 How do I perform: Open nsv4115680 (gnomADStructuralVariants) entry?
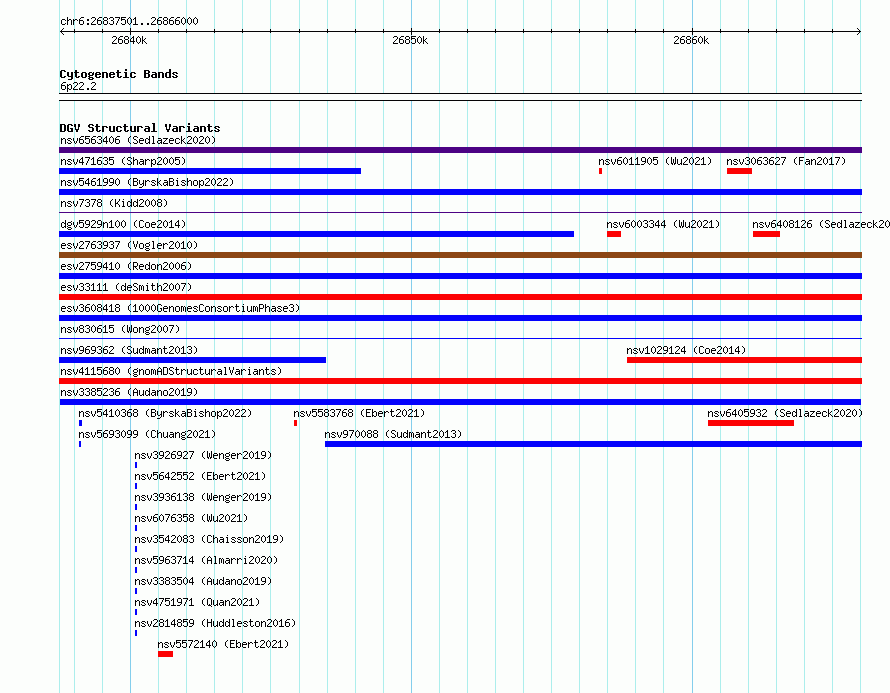click(x=171, y=371)
